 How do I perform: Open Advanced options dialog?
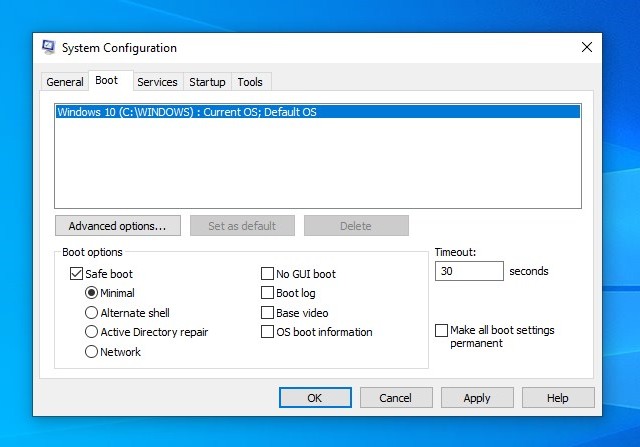[118, 226]
